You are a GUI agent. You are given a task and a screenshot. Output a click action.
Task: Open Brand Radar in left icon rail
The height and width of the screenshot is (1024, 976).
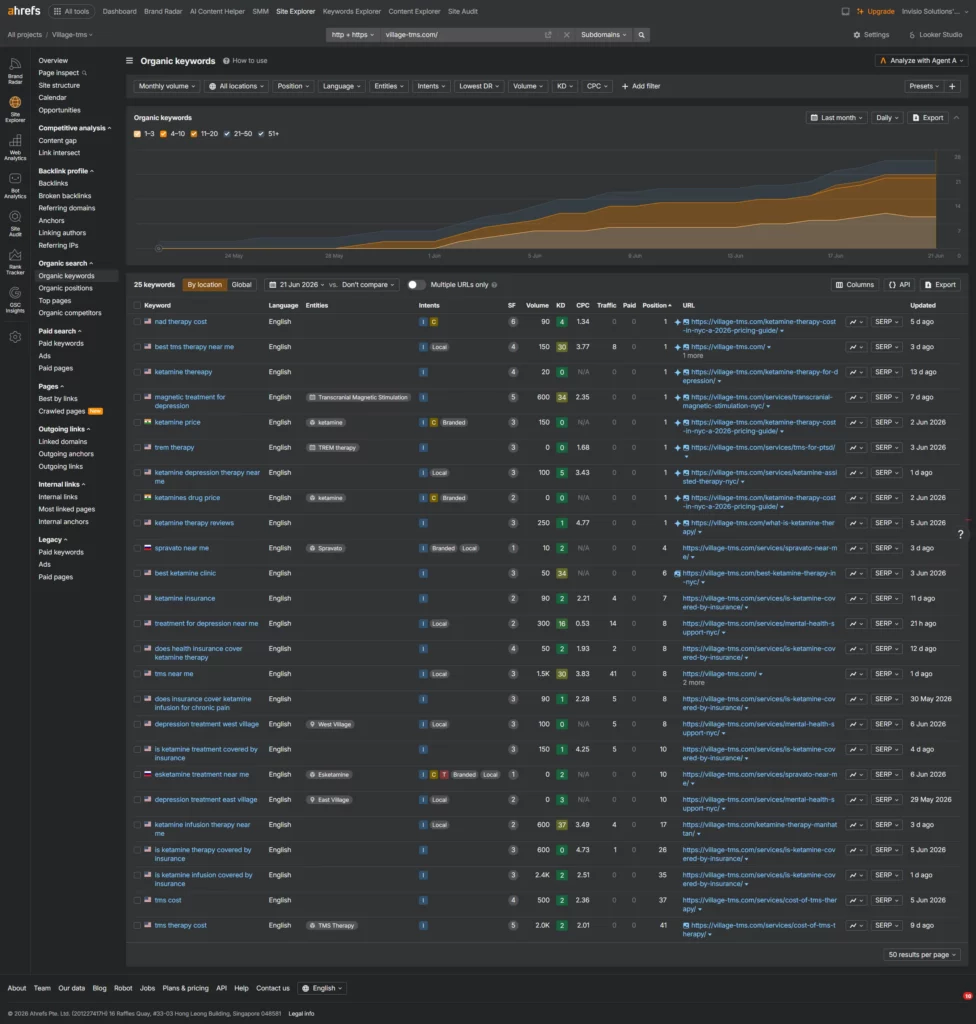coord(15,70)
